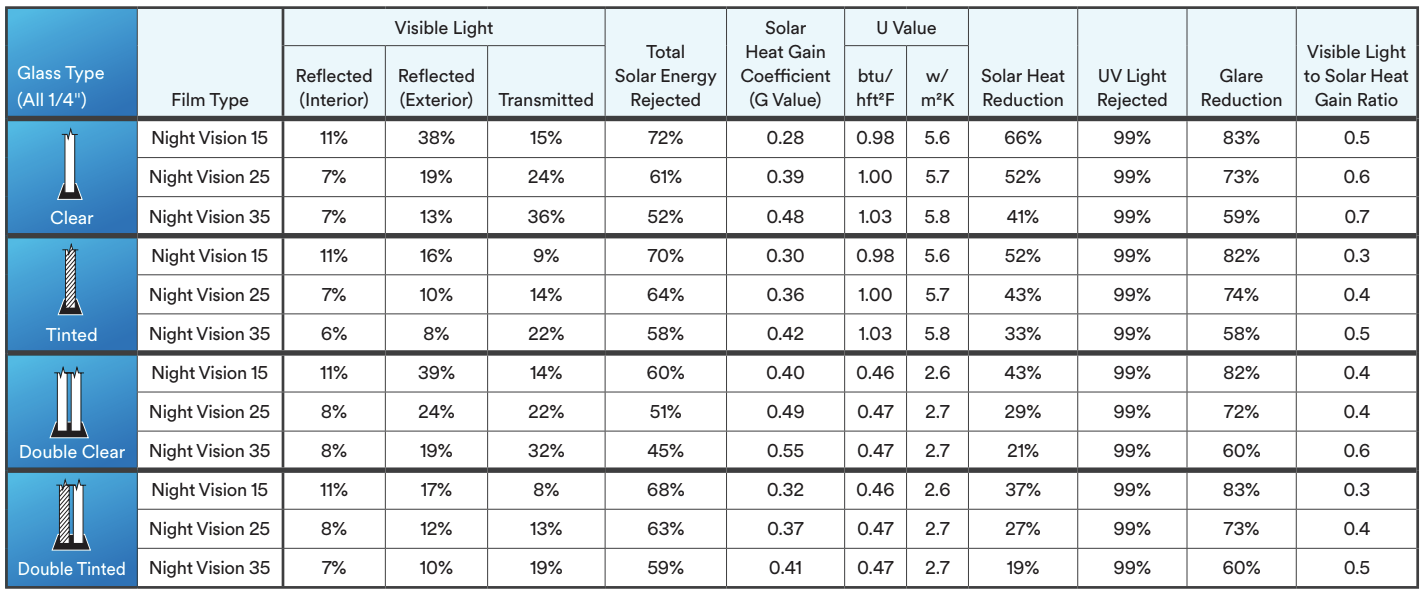Select the Glass Type column header
Screen dimensions: 1426x596
pos(61,87)
